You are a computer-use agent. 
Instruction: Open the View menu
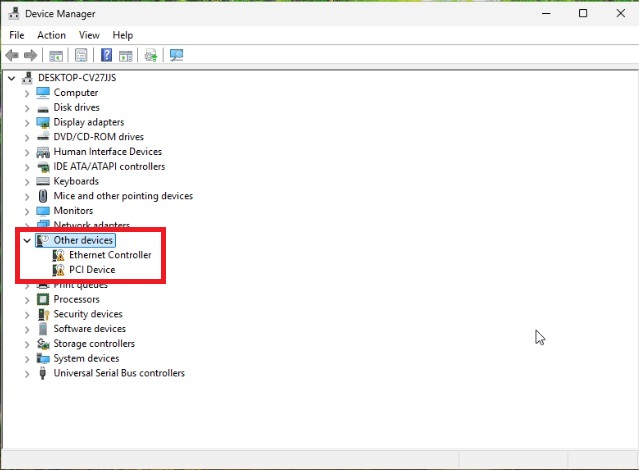(x=89, y=35)
